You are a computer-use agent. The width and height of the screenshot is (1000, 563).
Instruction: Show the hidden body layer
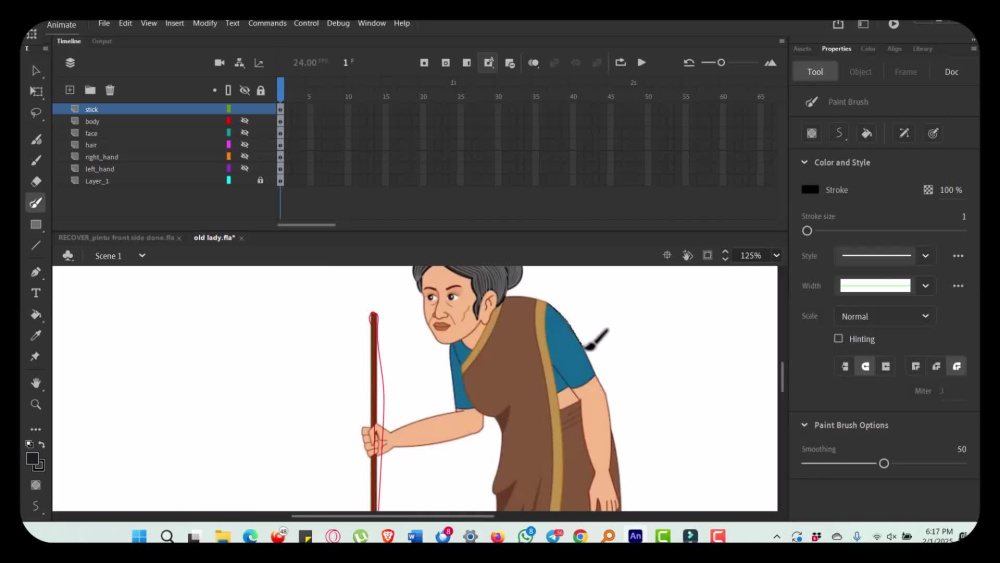click(244, 121)
